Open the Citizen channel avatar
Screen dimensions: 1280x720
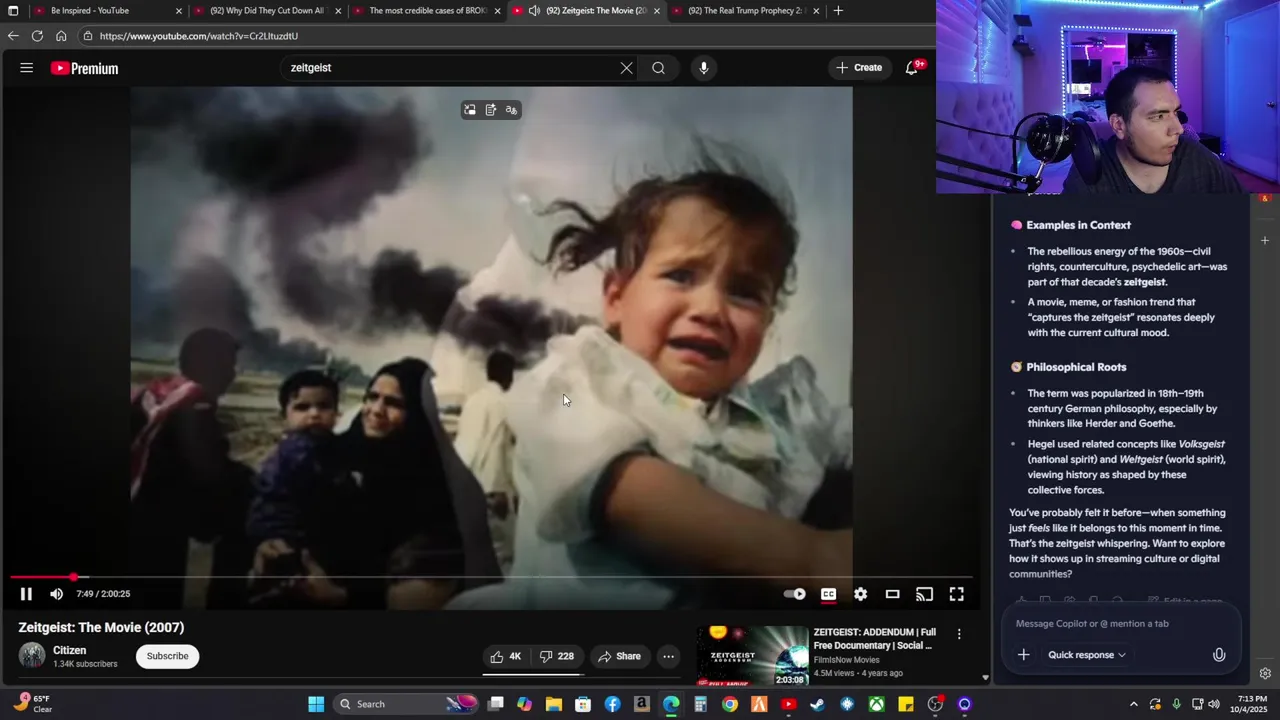click(32, 656)
